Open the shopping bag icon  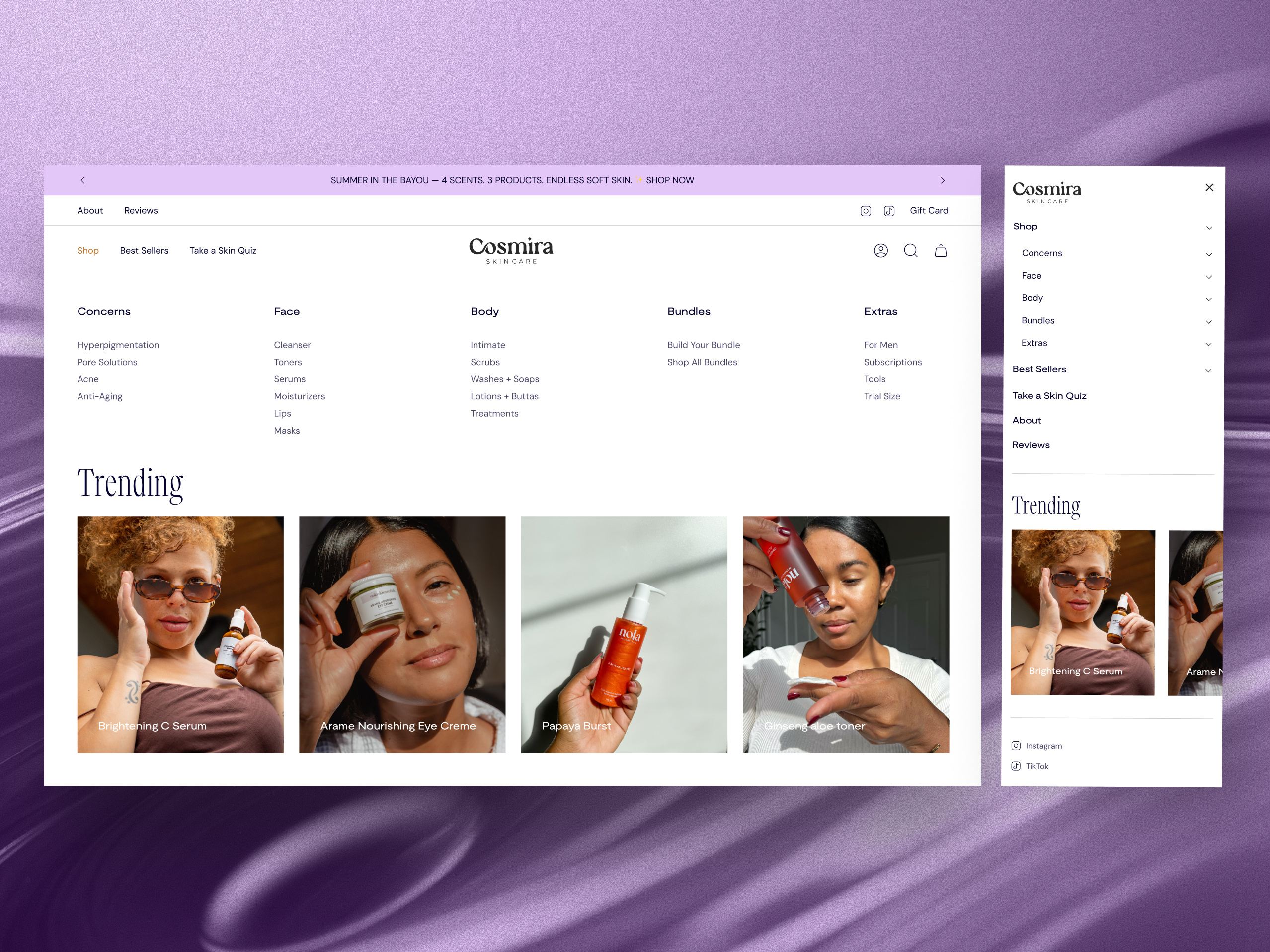941,251
